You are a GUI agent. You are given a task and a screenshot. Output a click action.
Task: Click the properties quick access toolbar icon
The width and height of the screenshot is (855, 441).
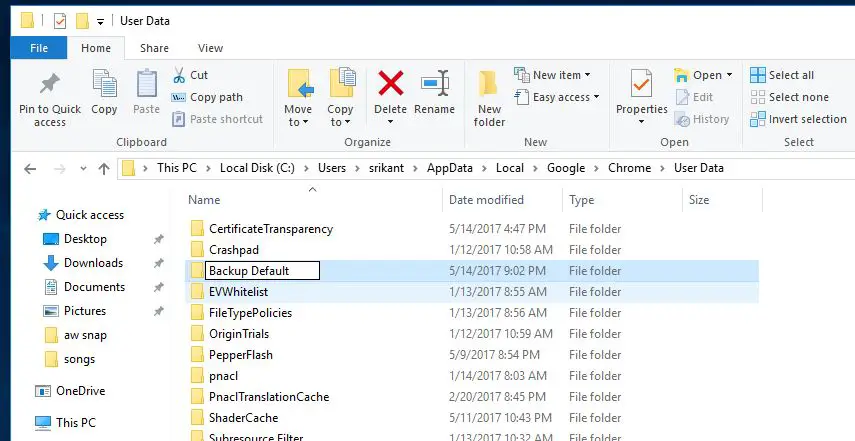[x=59, y=21]
